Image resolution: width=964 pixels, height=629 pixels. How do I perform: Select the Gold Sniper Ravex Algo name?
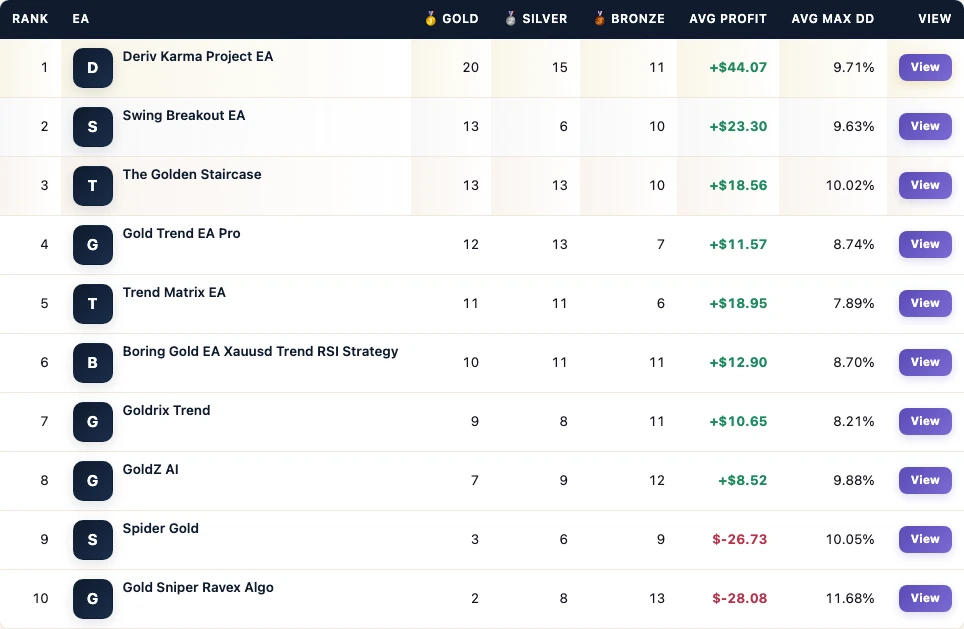pos(198,588)
